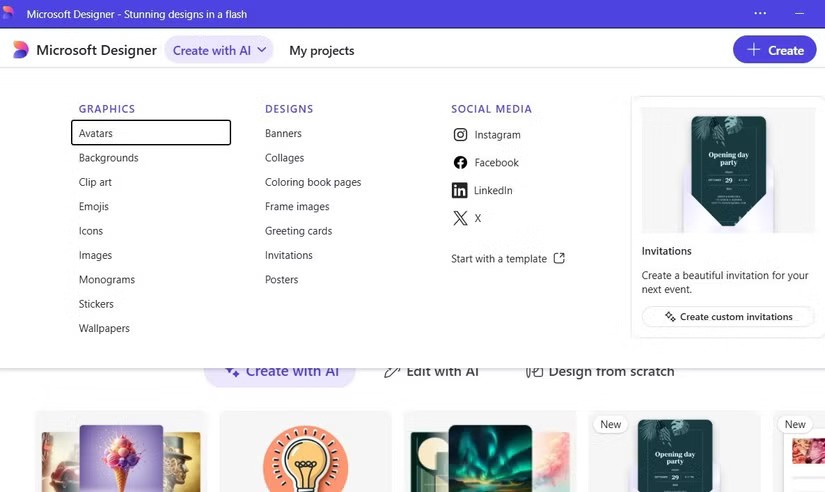Click the X social media icon
The height and width of the screenshot is (492, 825).
tap(460, 218)
